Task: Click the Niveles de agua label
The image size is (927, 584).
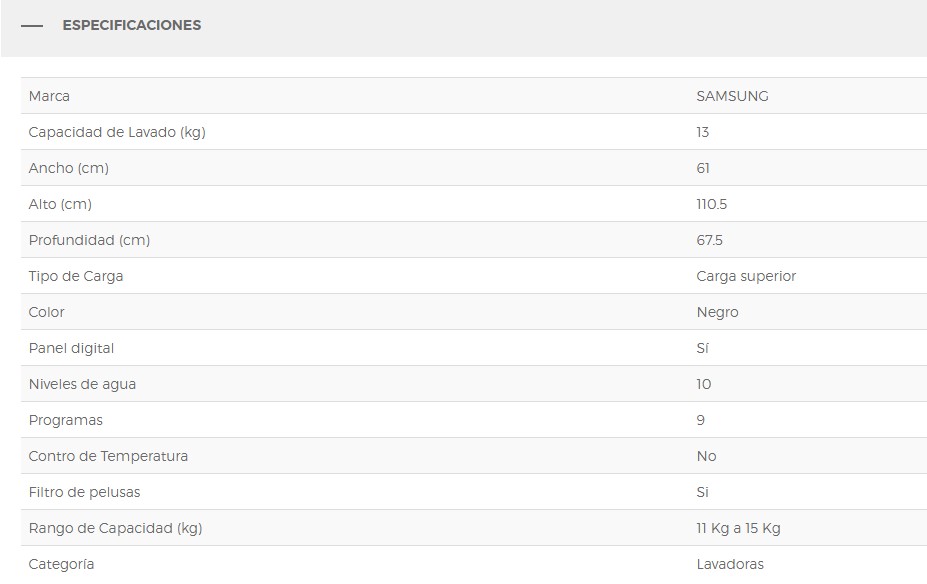Action: pyautogui.click(x=82, y=384)
